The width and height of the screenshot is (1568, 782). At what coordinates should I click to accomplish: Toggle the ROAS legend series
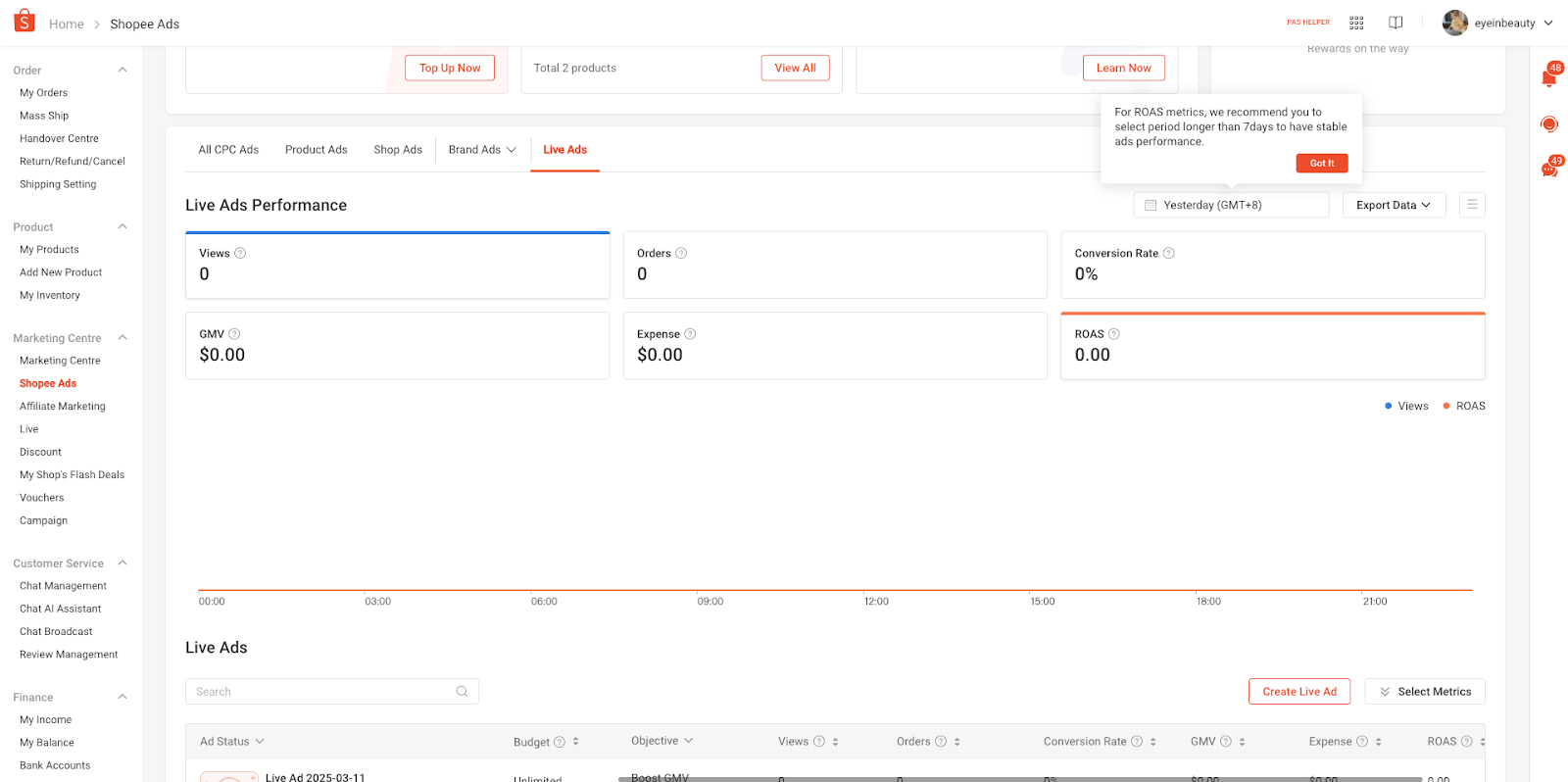pos(1464,406)
